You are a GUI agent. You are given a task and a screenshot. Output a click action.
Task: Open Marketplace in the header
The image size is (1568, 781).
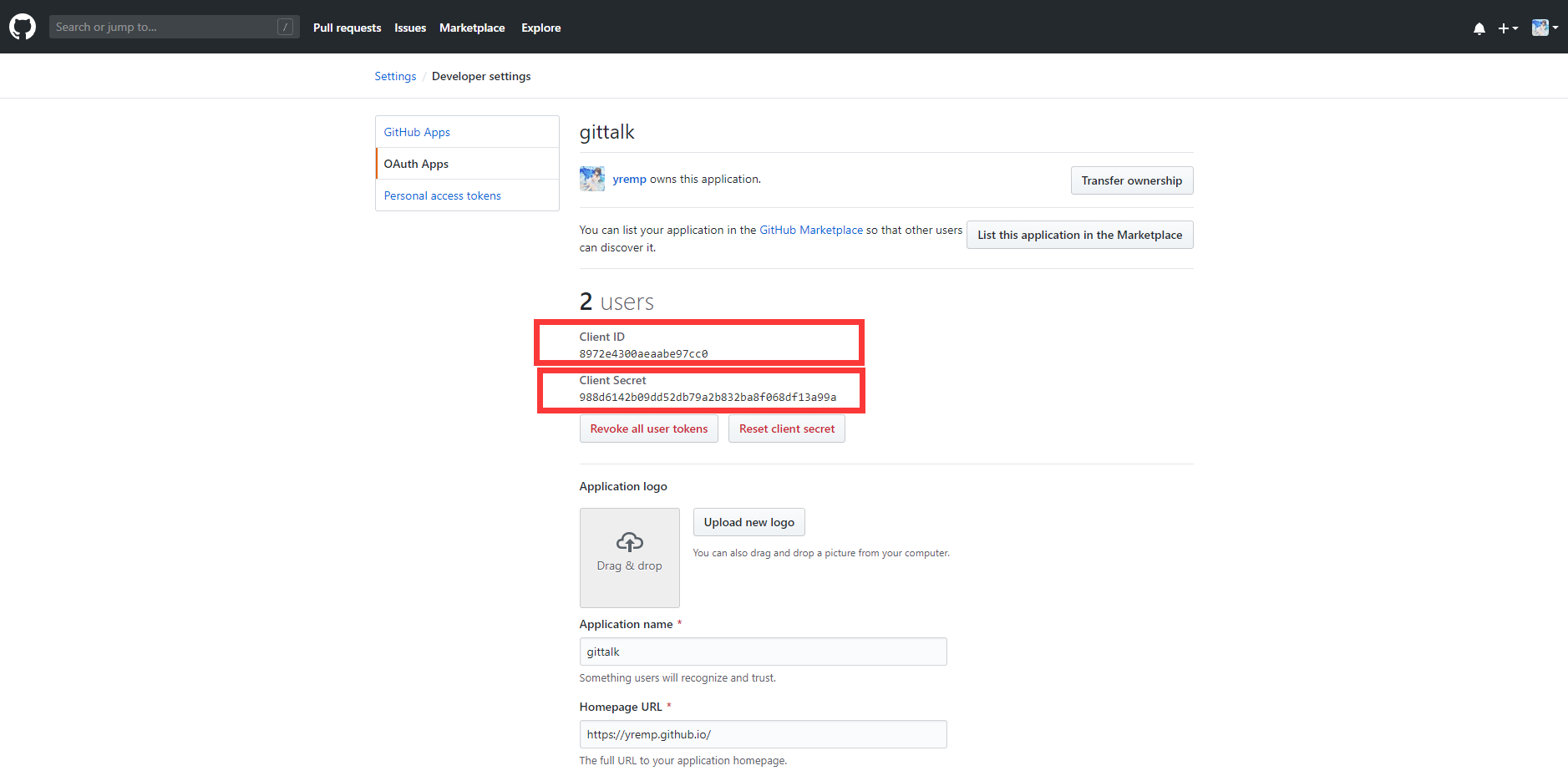click(x=472, y=28)
